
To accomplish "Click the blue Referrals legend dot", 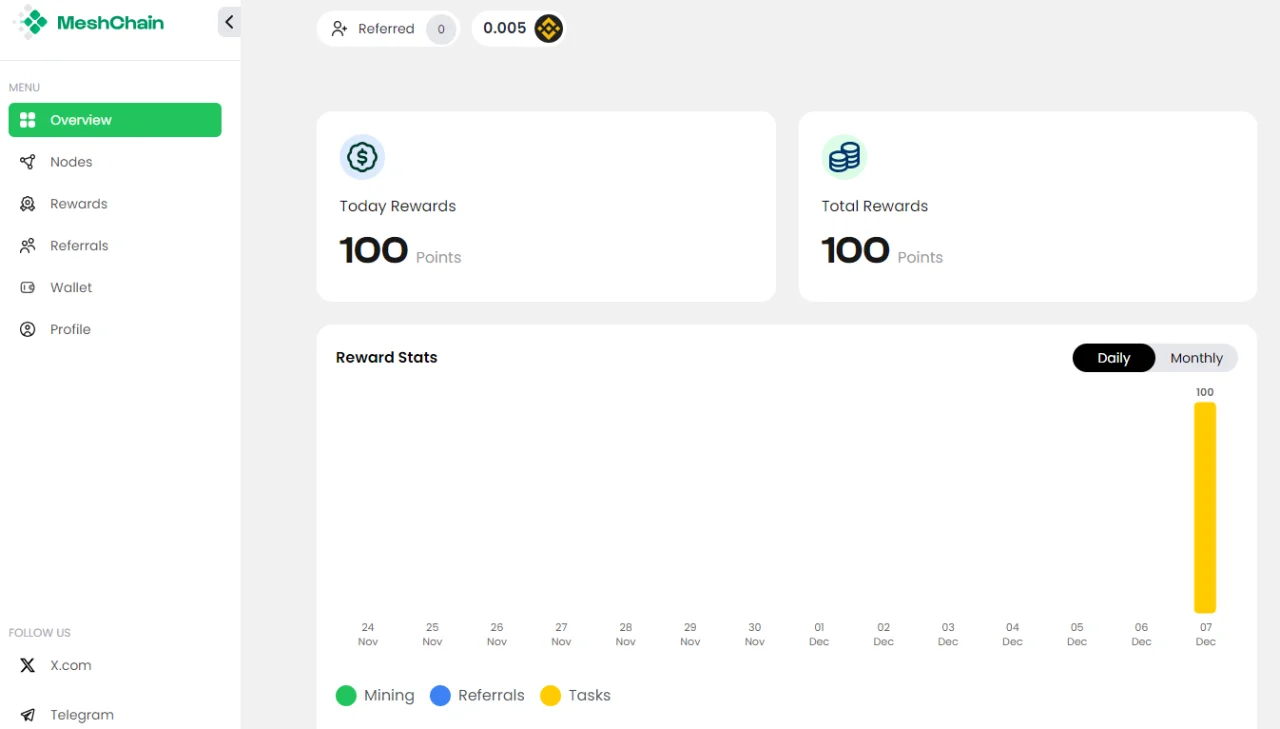I will pyautogui.click(x=440, y=696).
